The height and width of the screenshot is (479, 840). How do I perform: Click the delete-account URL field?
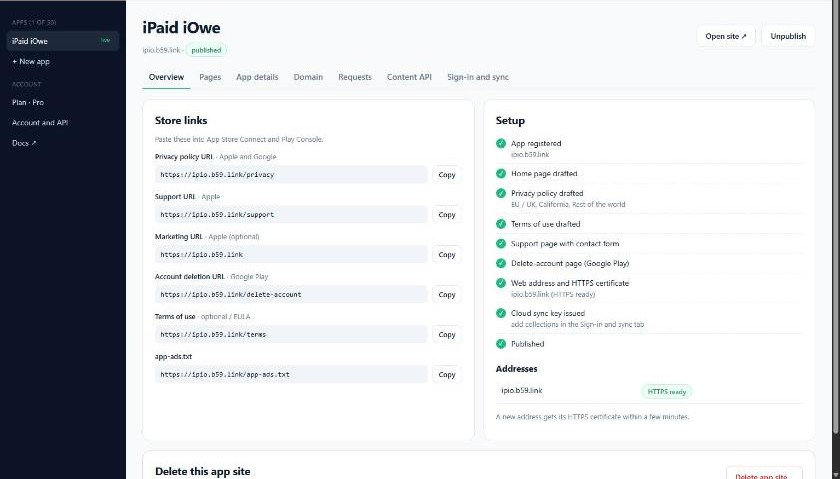point(291,295)
